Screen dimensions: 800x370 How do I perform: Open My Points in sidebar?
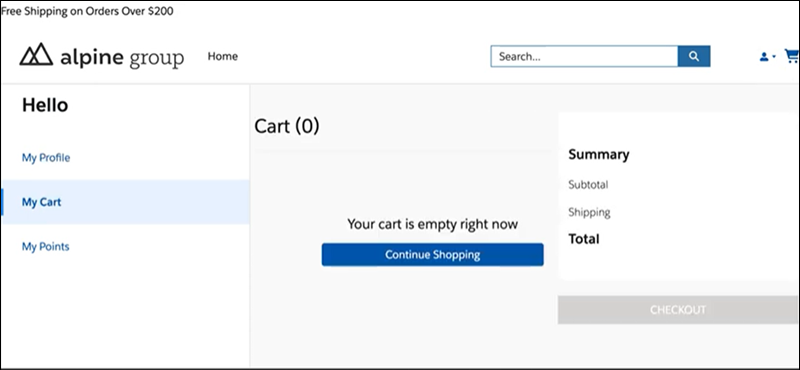pos(45,246)
